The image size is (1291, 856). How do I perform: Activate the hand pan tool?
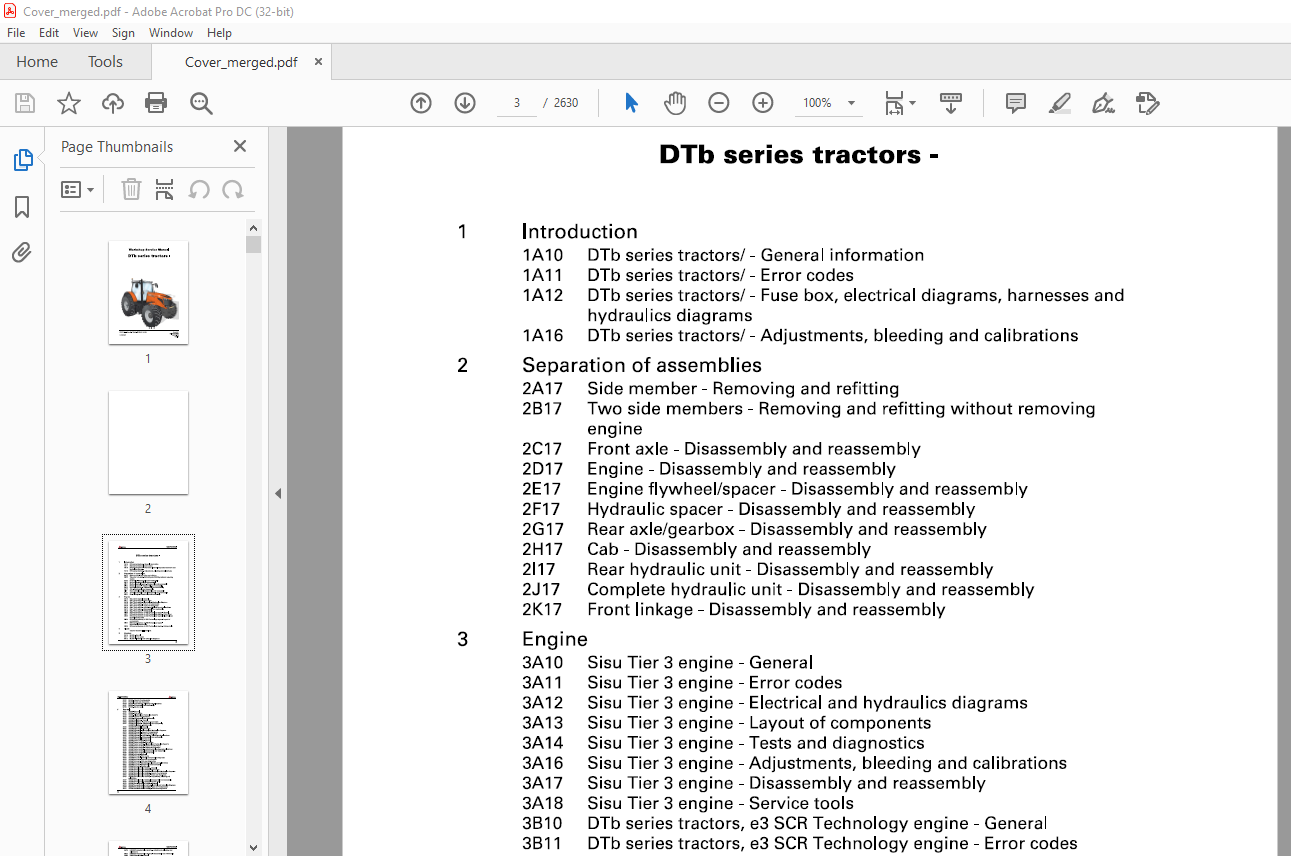[x=675, y=103]
